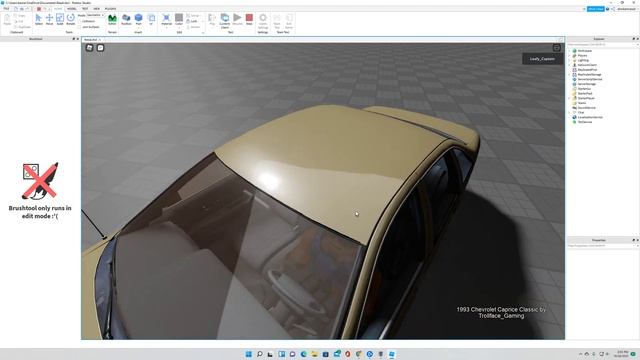Open Windows taskbar Search
The image size is (640, 360).
[259, 354]
